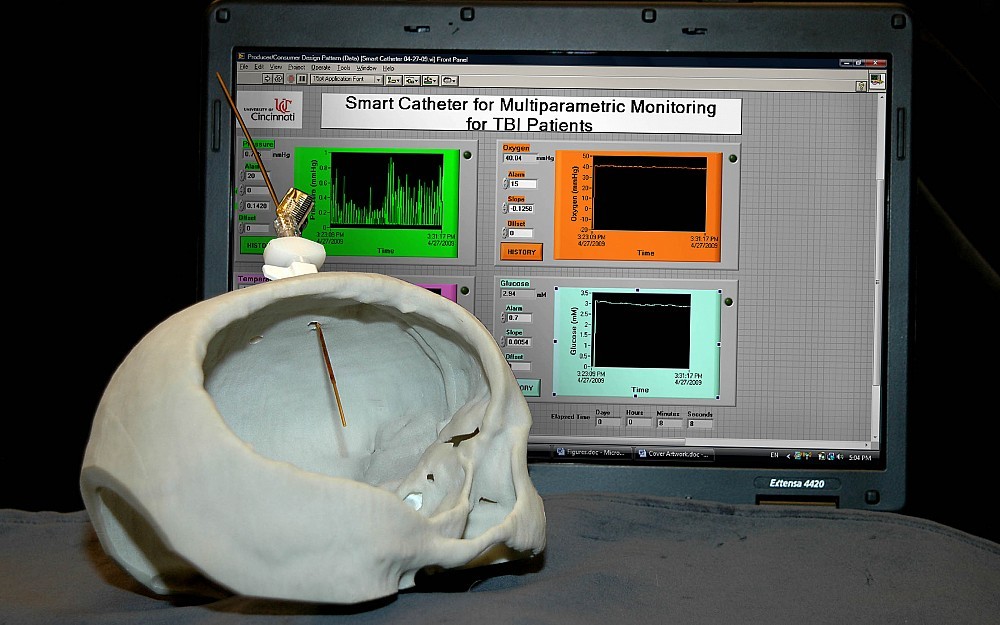Screen dimensions: 1000x625
Task: Open the Help menu
Action: (388, 68)
